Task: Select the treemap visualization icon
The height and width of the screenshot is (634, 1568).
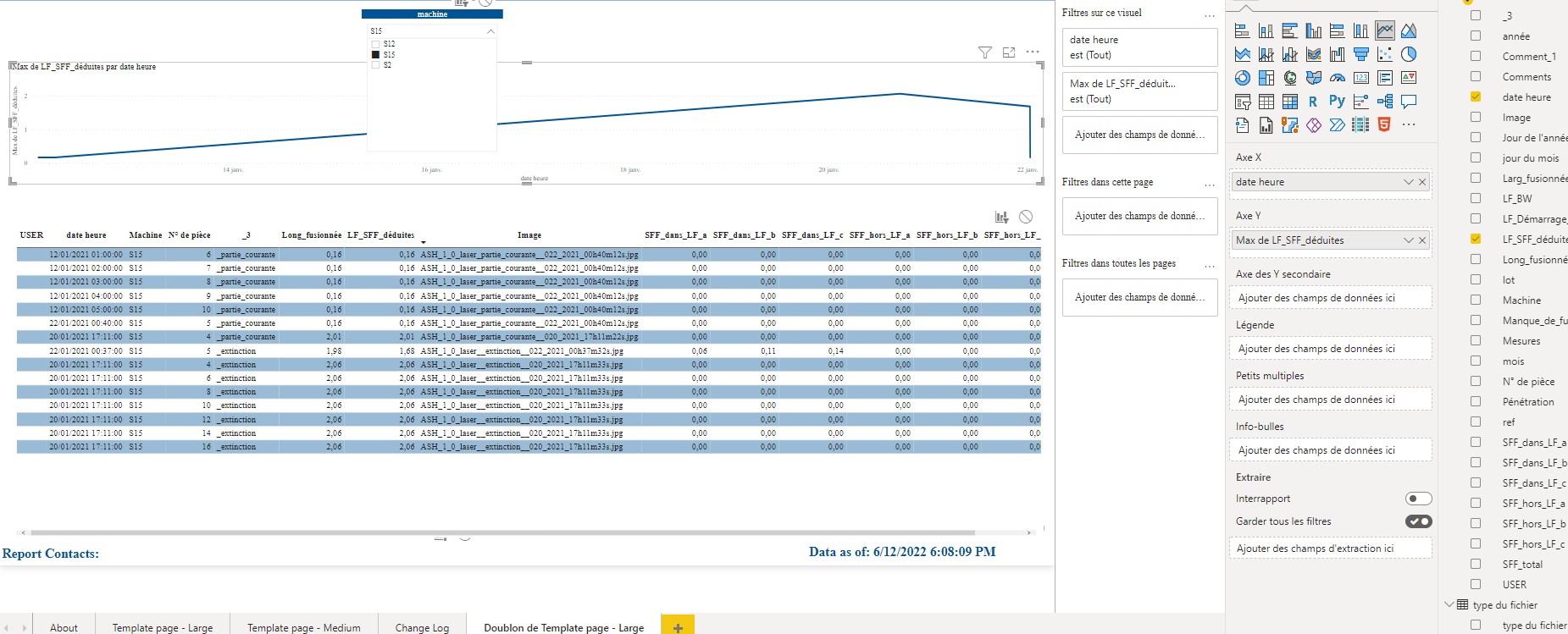Action: 1266,78
